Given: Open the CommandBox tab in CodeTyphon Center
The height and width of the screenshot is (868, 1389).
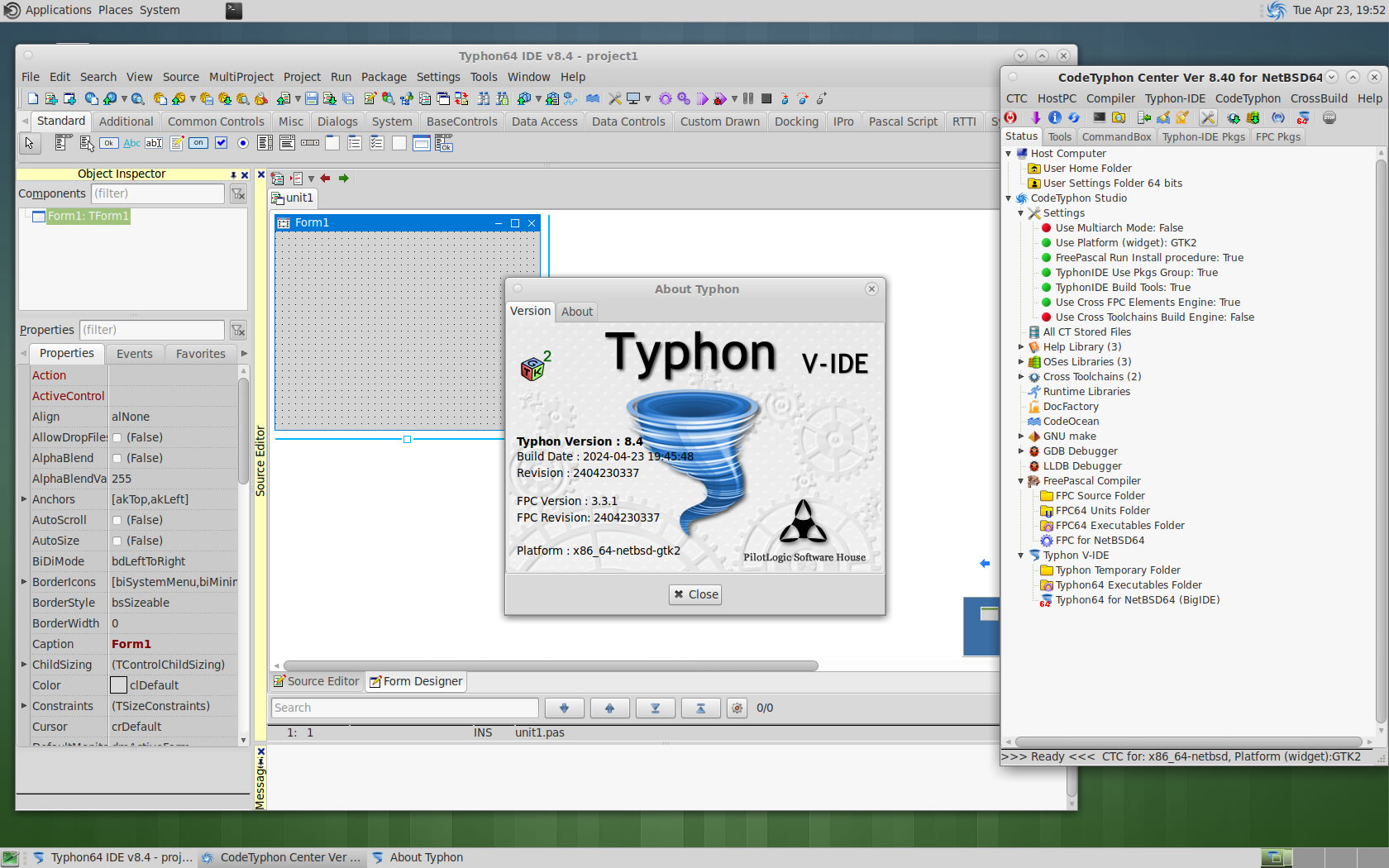Looking at the screenshot, I should click(1116, 137).
